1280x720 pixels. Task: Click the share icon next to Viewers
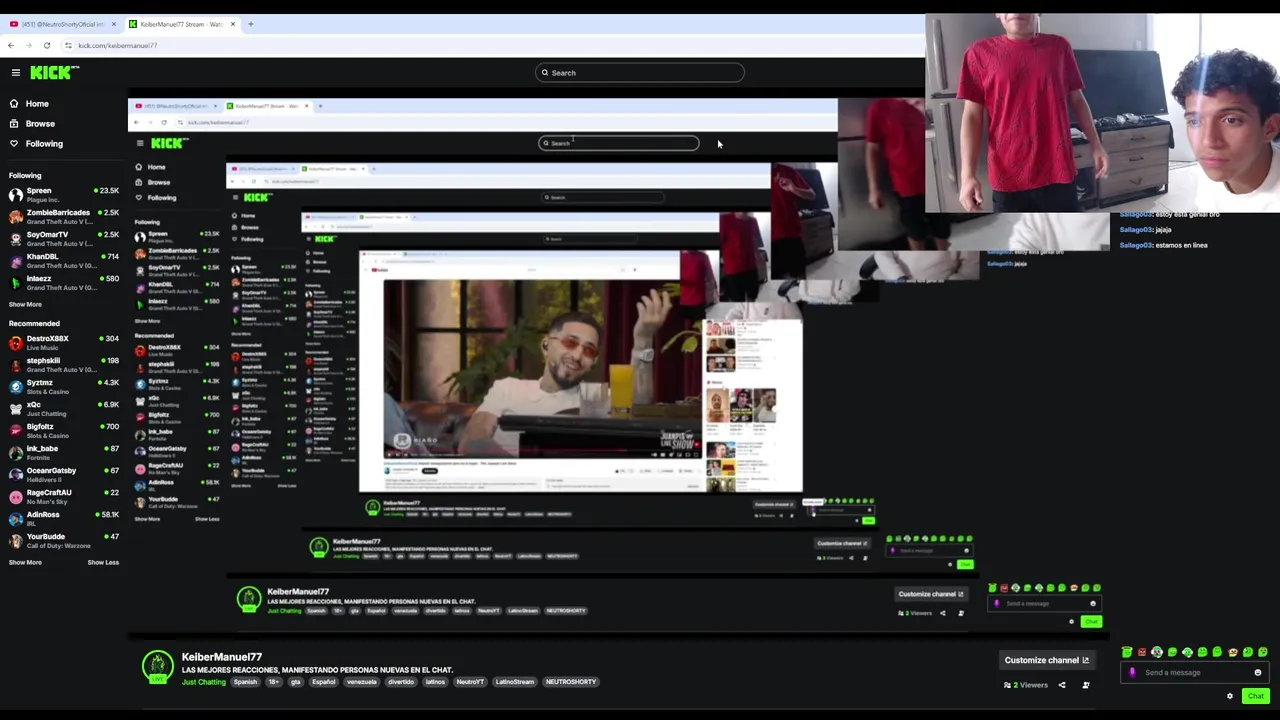click(x=1062, y=685)
